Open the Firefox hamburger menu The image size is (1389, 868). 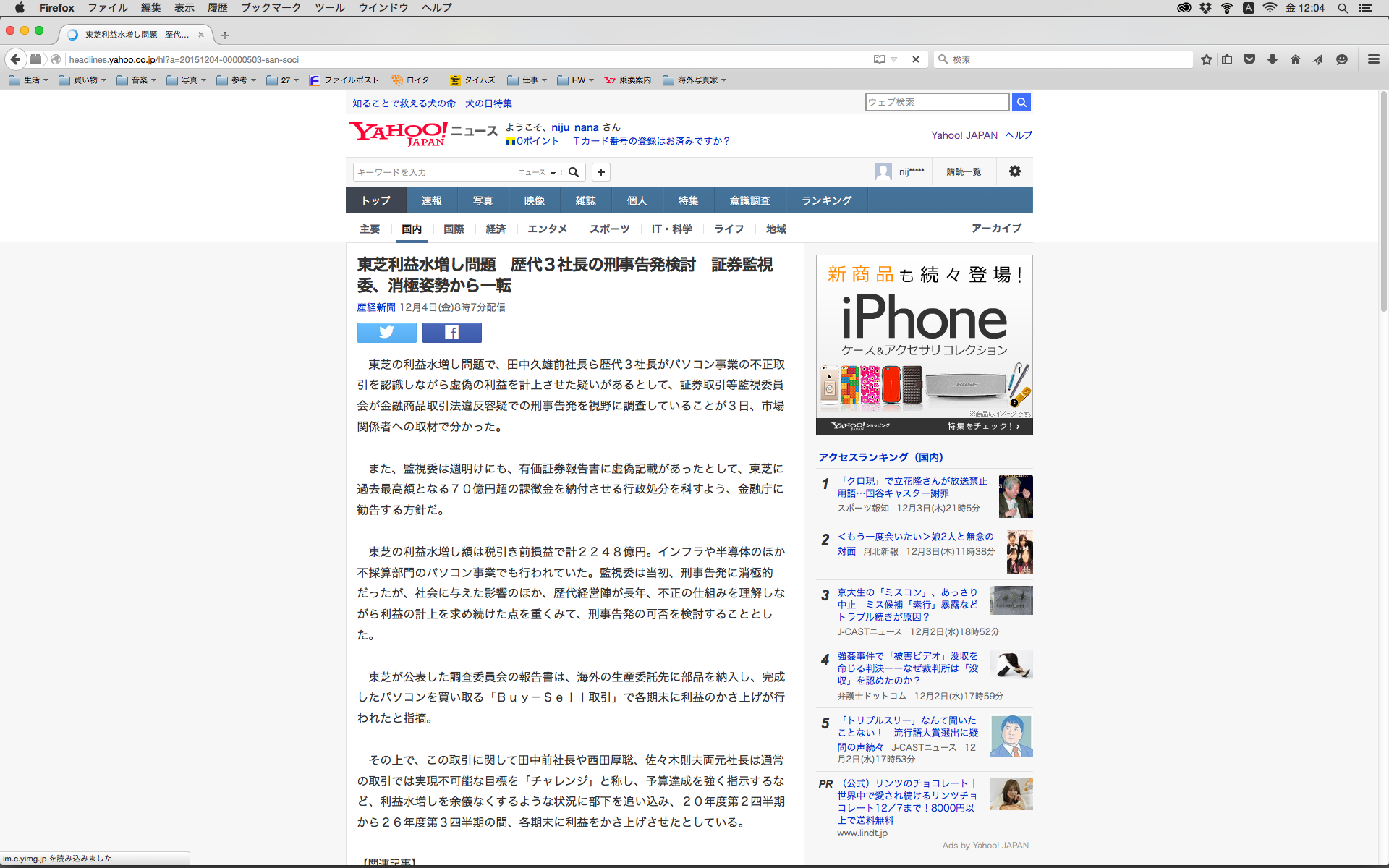1373,59
